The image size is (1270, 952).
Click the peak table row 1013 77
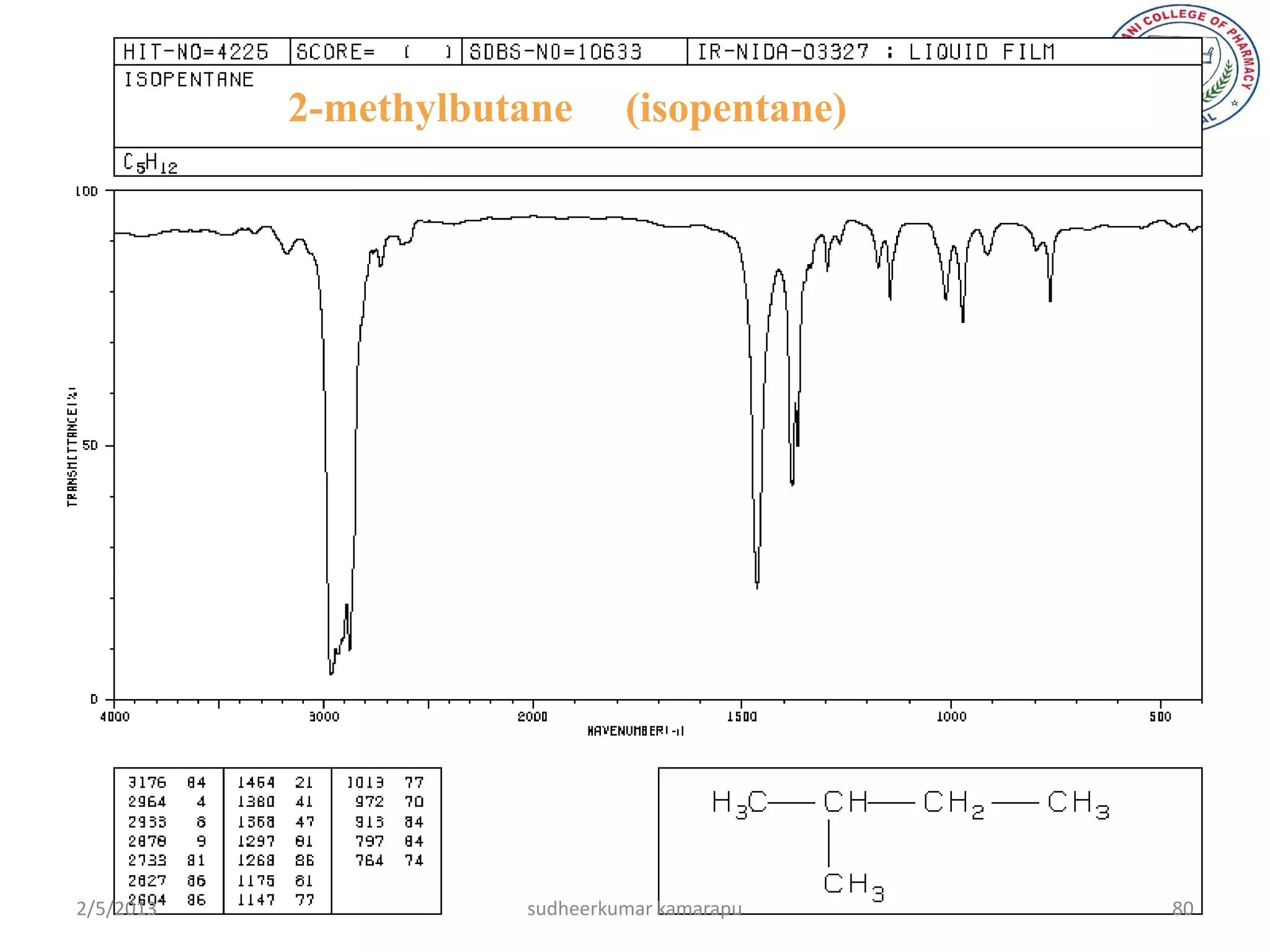[385, 783]
